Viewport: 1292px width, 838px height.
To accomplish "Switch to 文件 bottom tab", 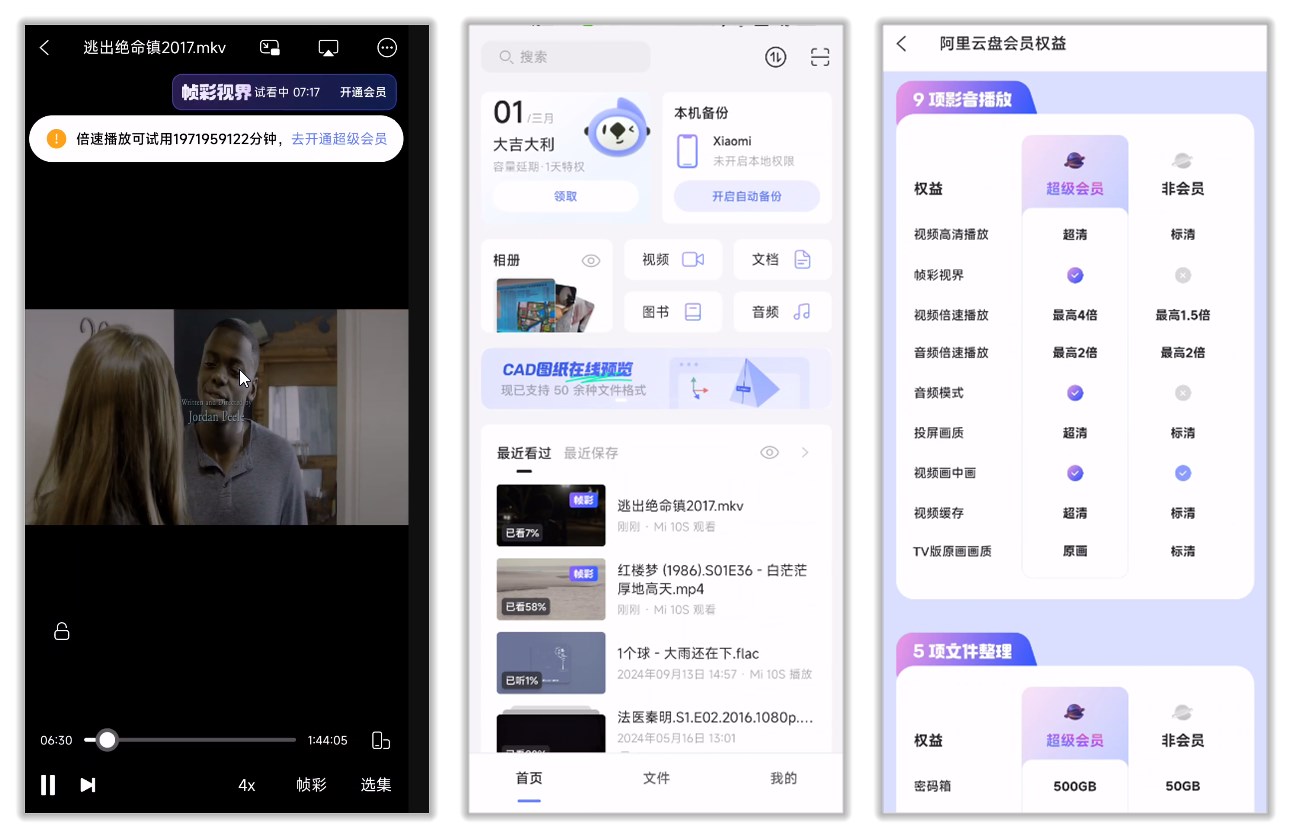I will click(x=656, y=778).
